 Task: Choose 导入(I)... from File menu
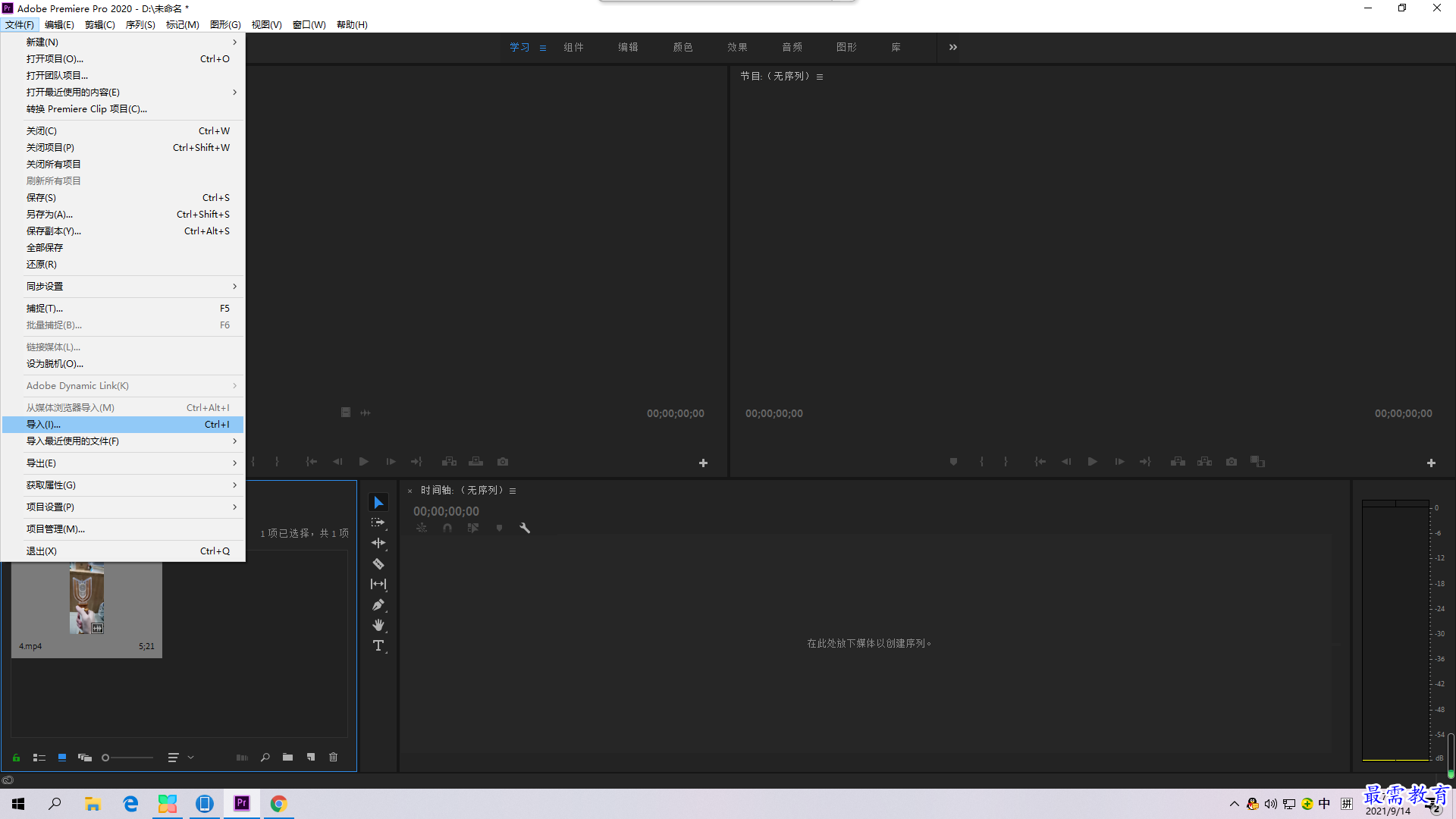coord(123,425)
